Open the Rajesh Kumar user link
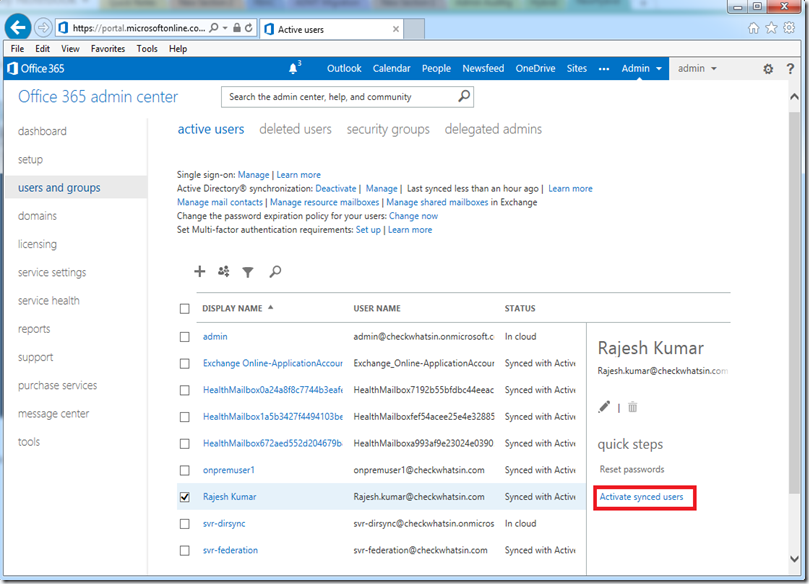The height and width of the screenshot is (584, 809). 230,497
